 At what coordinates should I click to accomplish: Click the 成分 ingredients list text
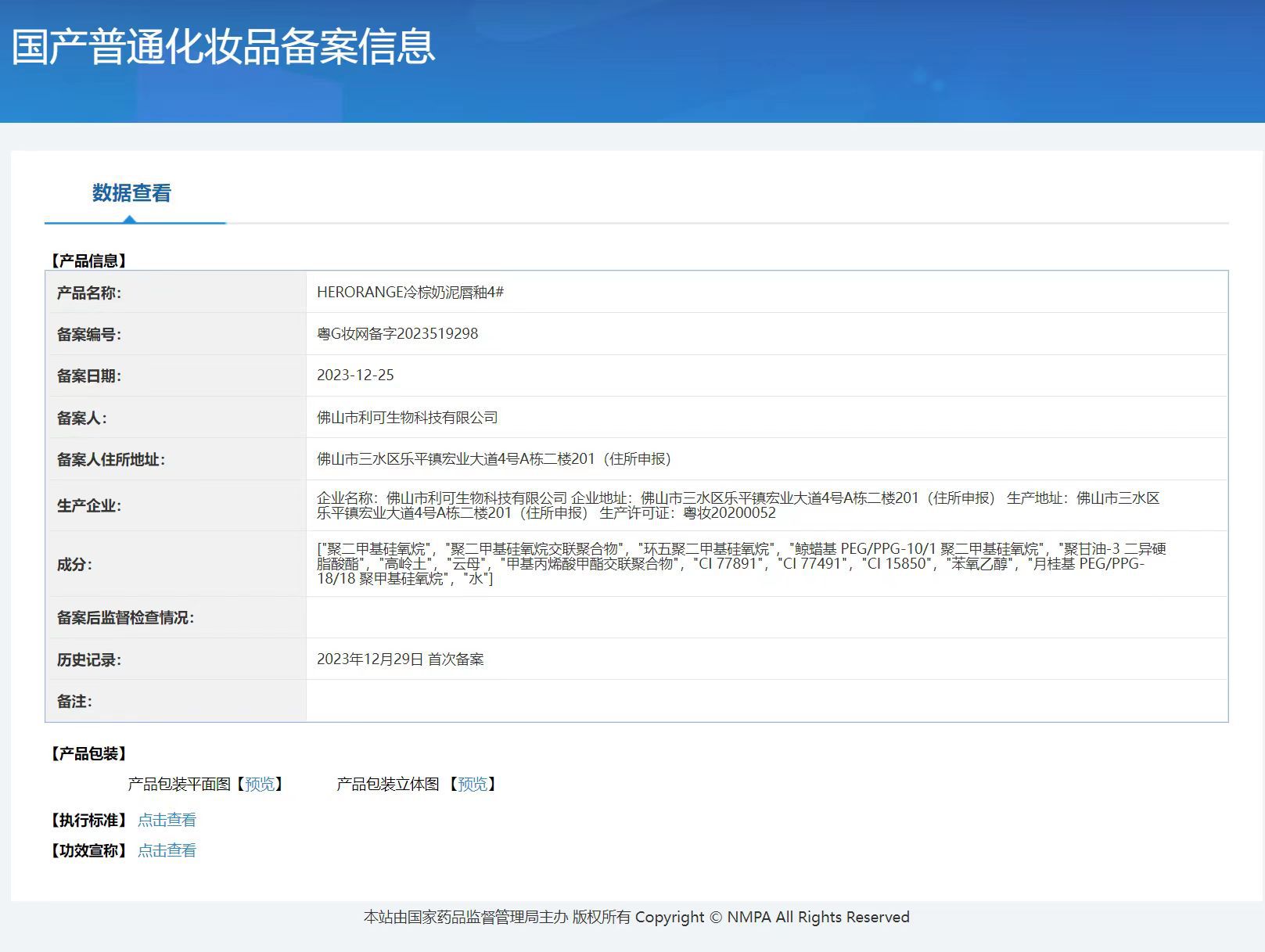741,563
